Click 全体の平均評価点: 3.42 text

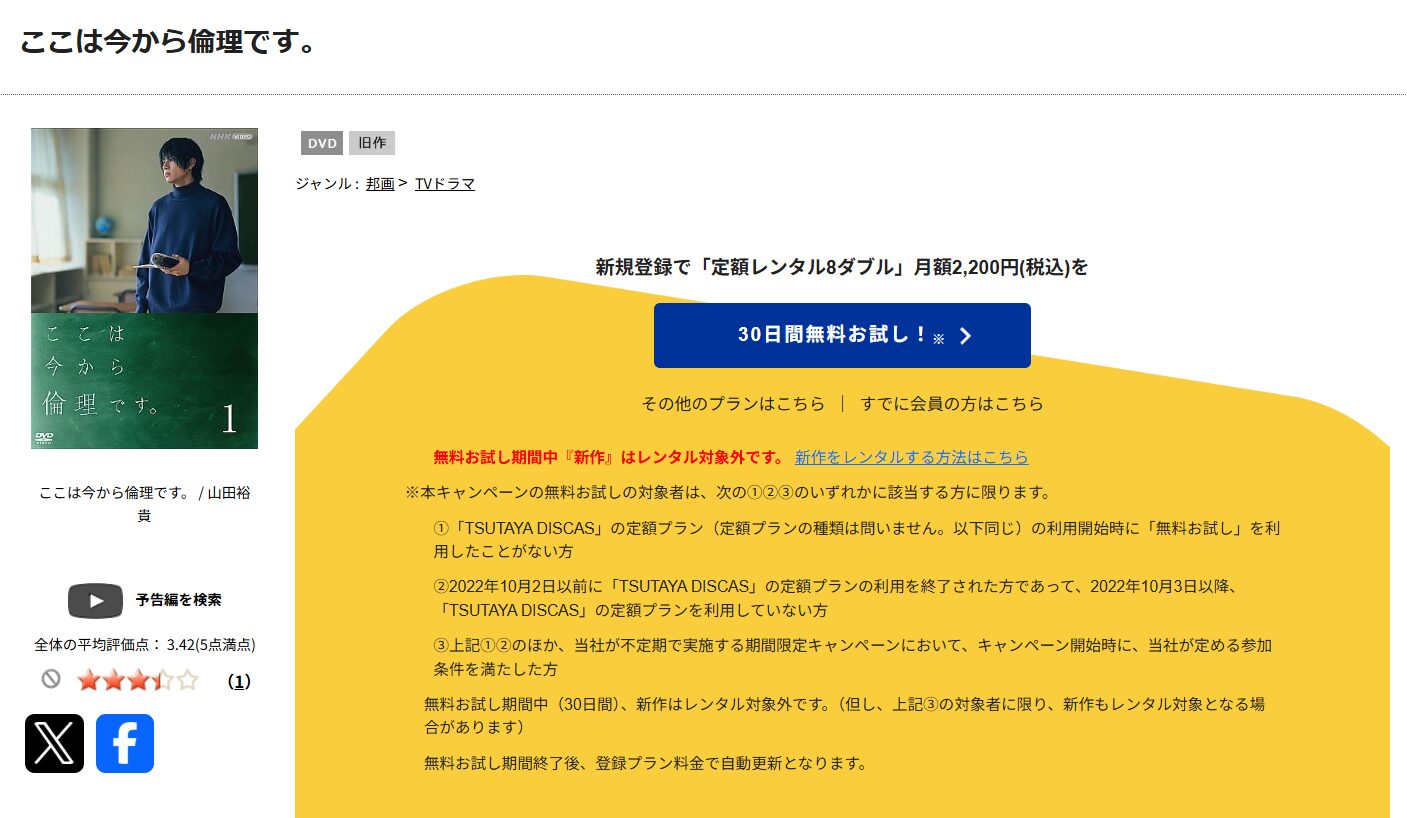tap(144, 645)
